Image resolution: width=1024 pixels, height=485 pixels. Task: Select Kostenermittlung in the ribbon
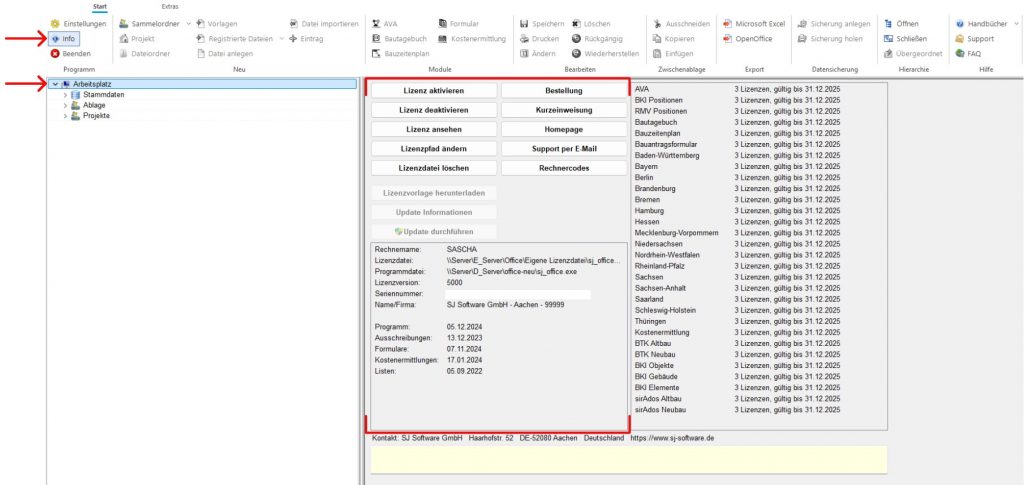pyautogui.click(x=442, y=38)
